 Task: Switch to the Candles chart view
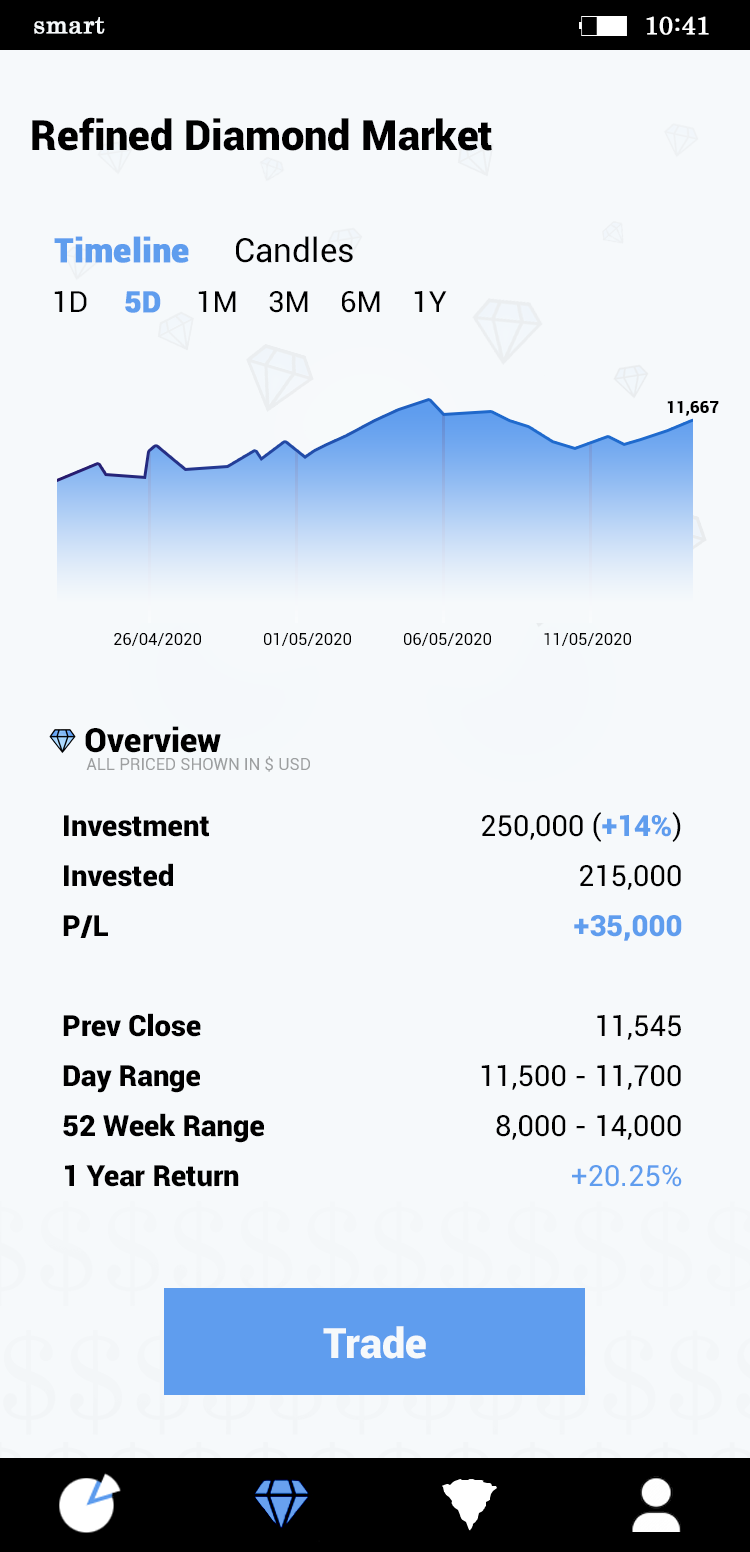[x=294, y=250]
